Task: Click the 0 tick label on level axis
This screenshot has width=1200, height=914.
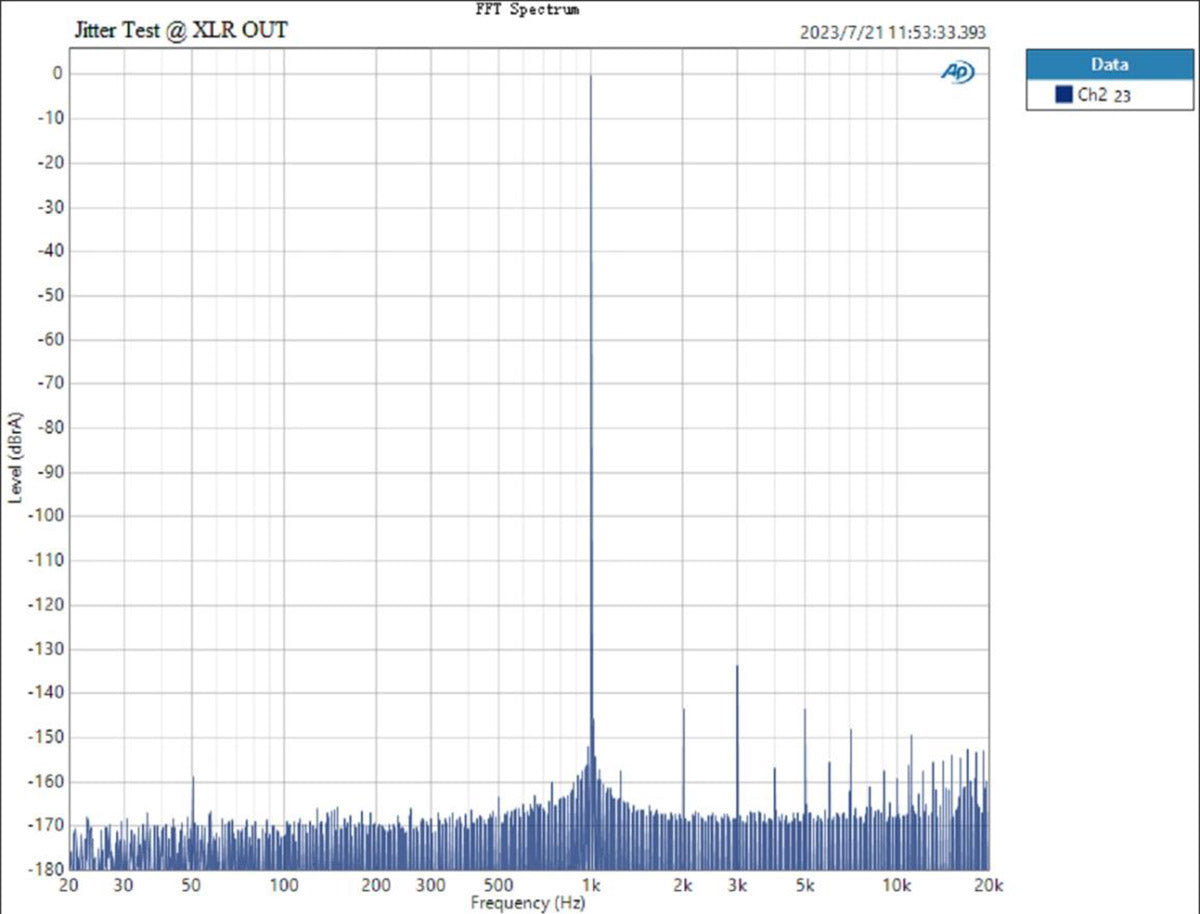Action: click(x=58, y=74)
